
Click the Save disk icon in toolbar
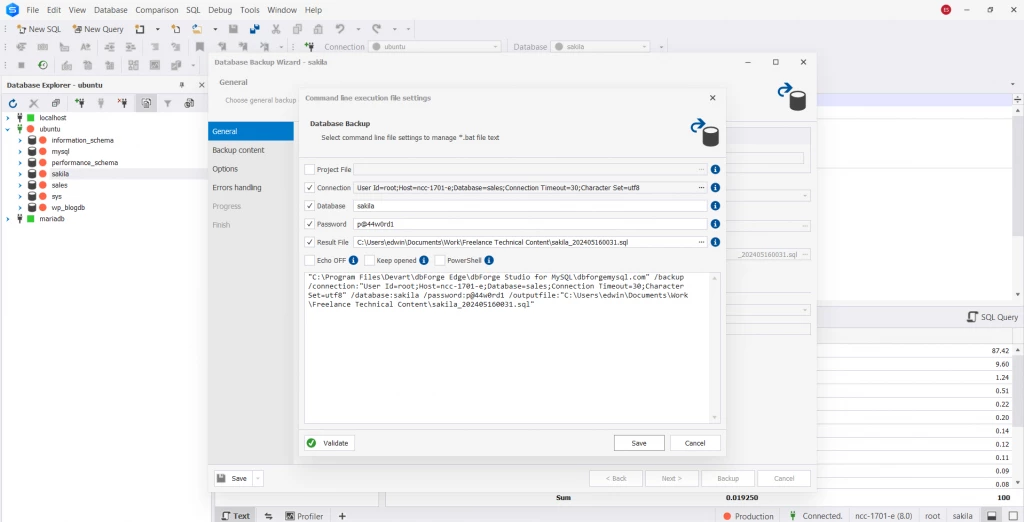(233, 29)
